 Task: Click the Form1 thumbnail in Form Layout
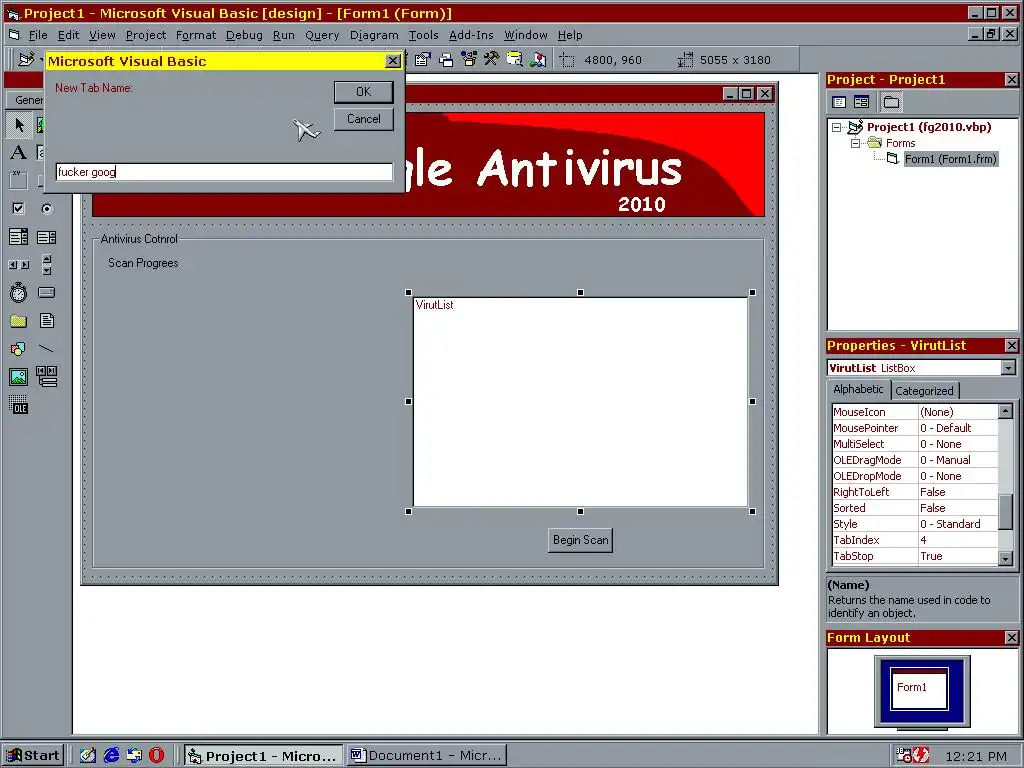pyautogui.click(x=920, y=688)
